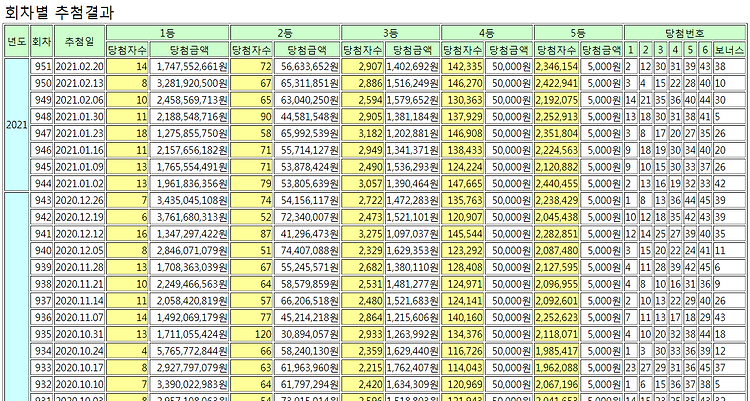This screenshot has height=401, width=750.
Task: Click second prize amount 63,040,250원
Action: pos(307,100)
